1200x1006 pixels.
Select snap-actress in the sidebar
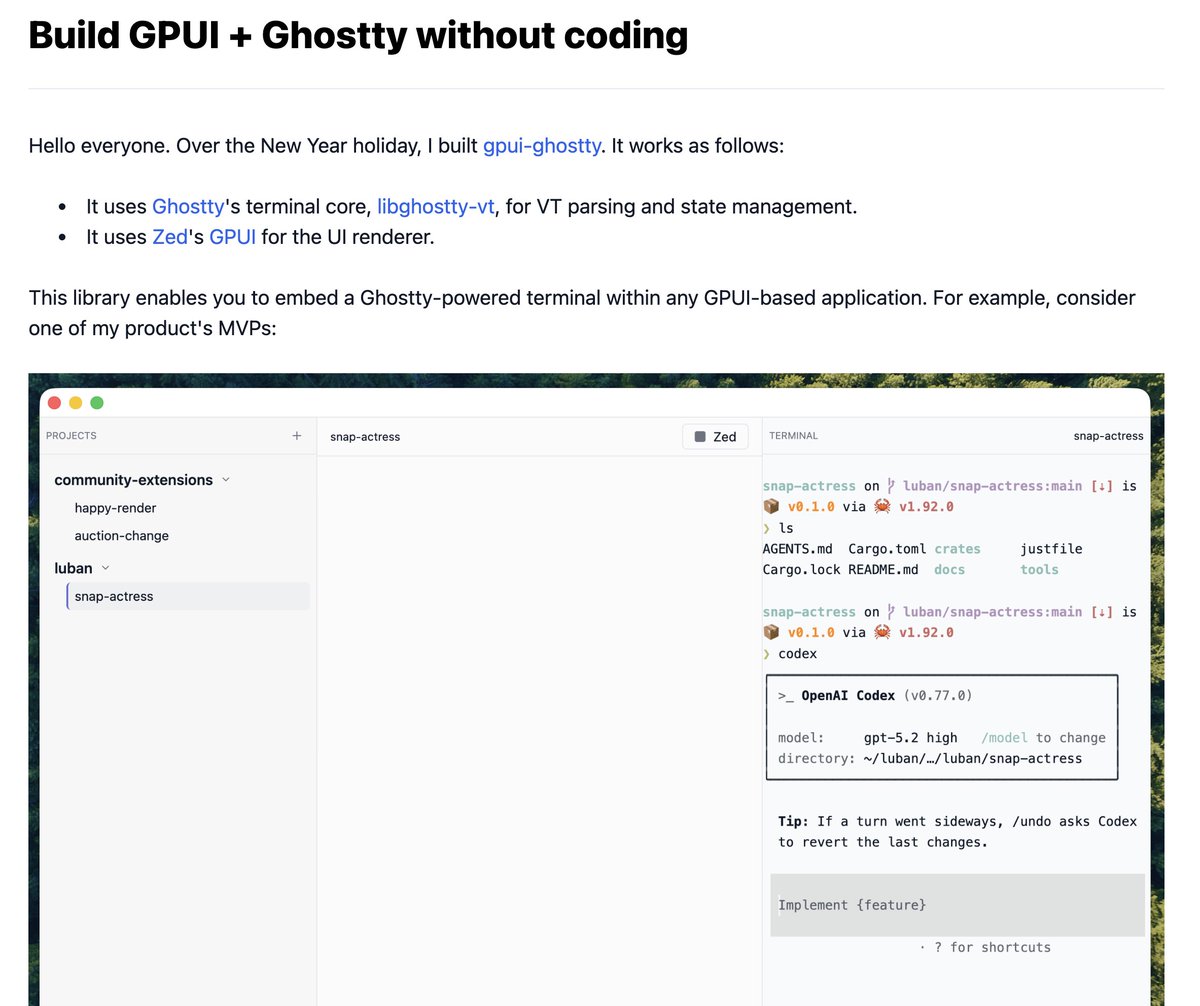[x=188, y=596]
